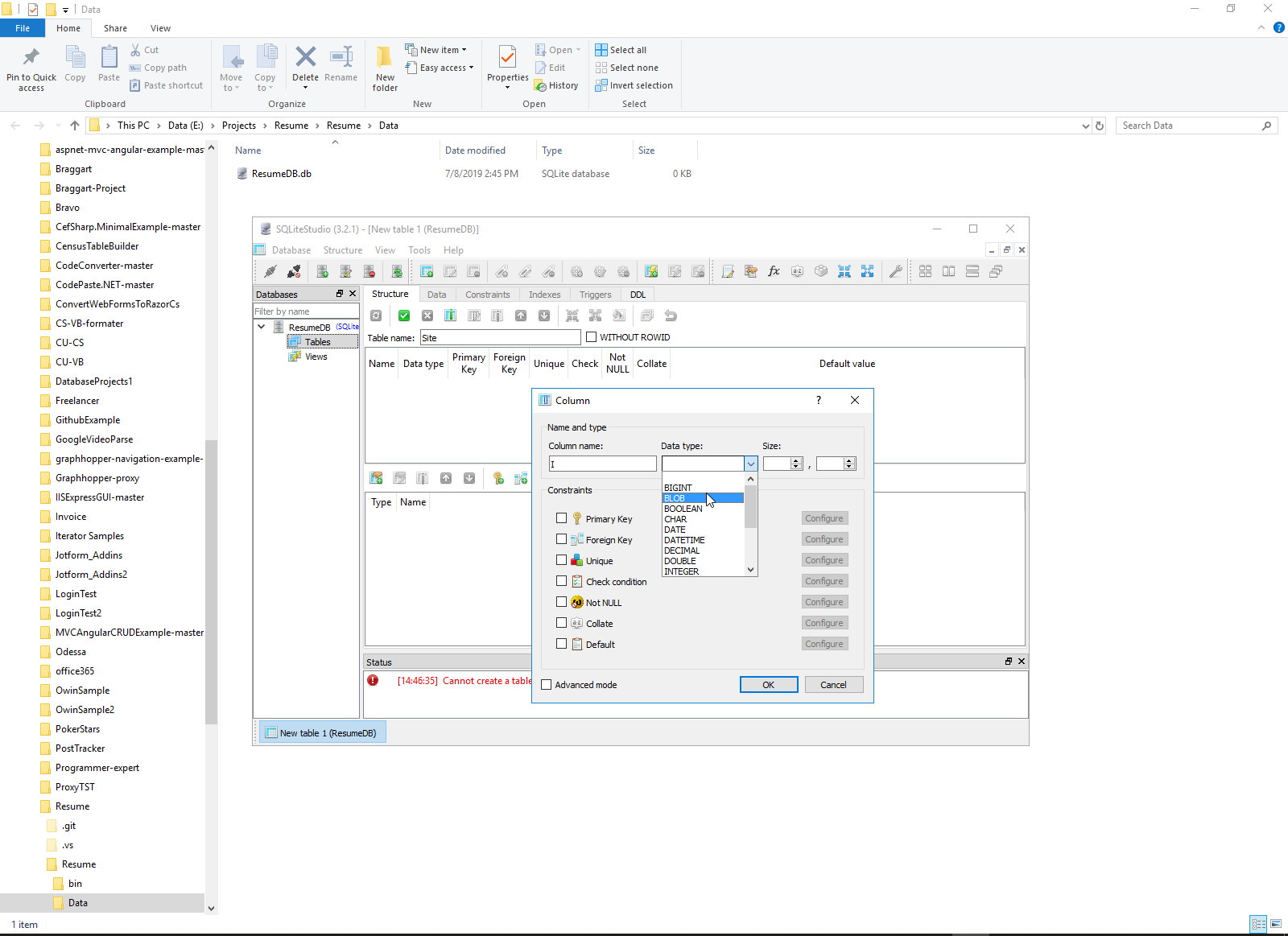1288x936 pixels.
Task: Click the Column name input field
Action: point(602,464)
